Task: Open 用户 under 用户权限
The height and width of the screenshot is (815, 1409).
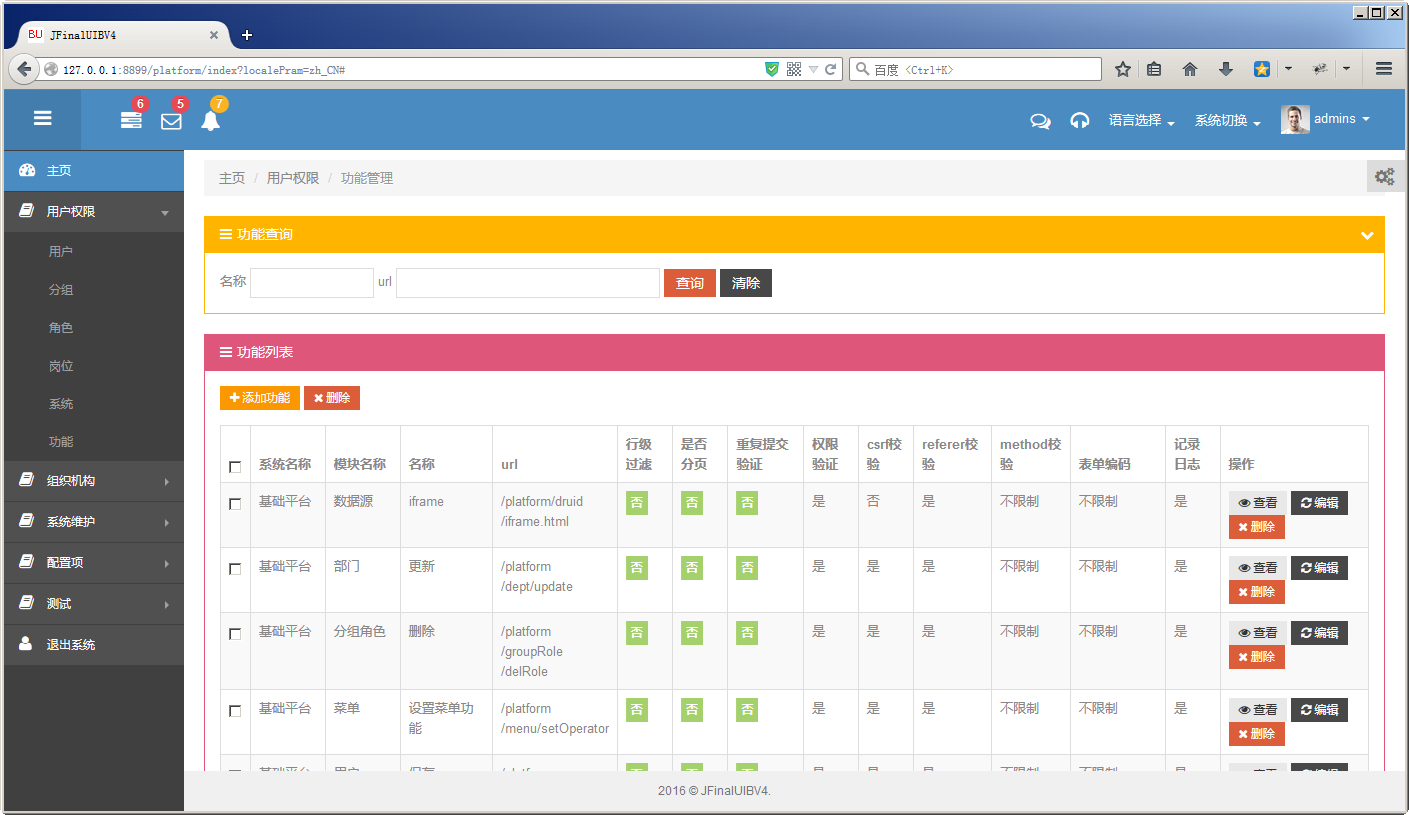Action: [x=61, y=252]
